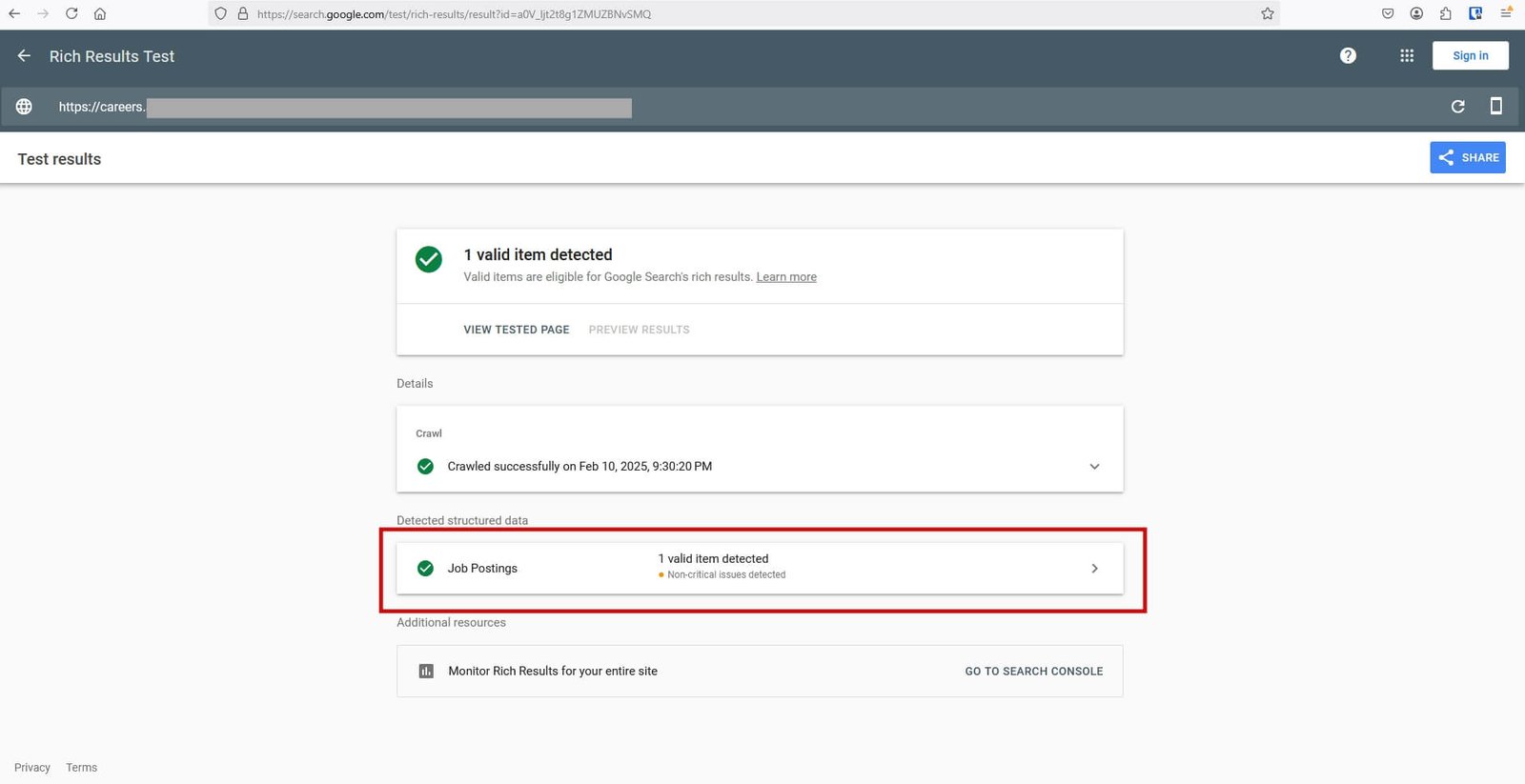Click the Rich Results Test title
1525x784 pixels.
point(112,56)
